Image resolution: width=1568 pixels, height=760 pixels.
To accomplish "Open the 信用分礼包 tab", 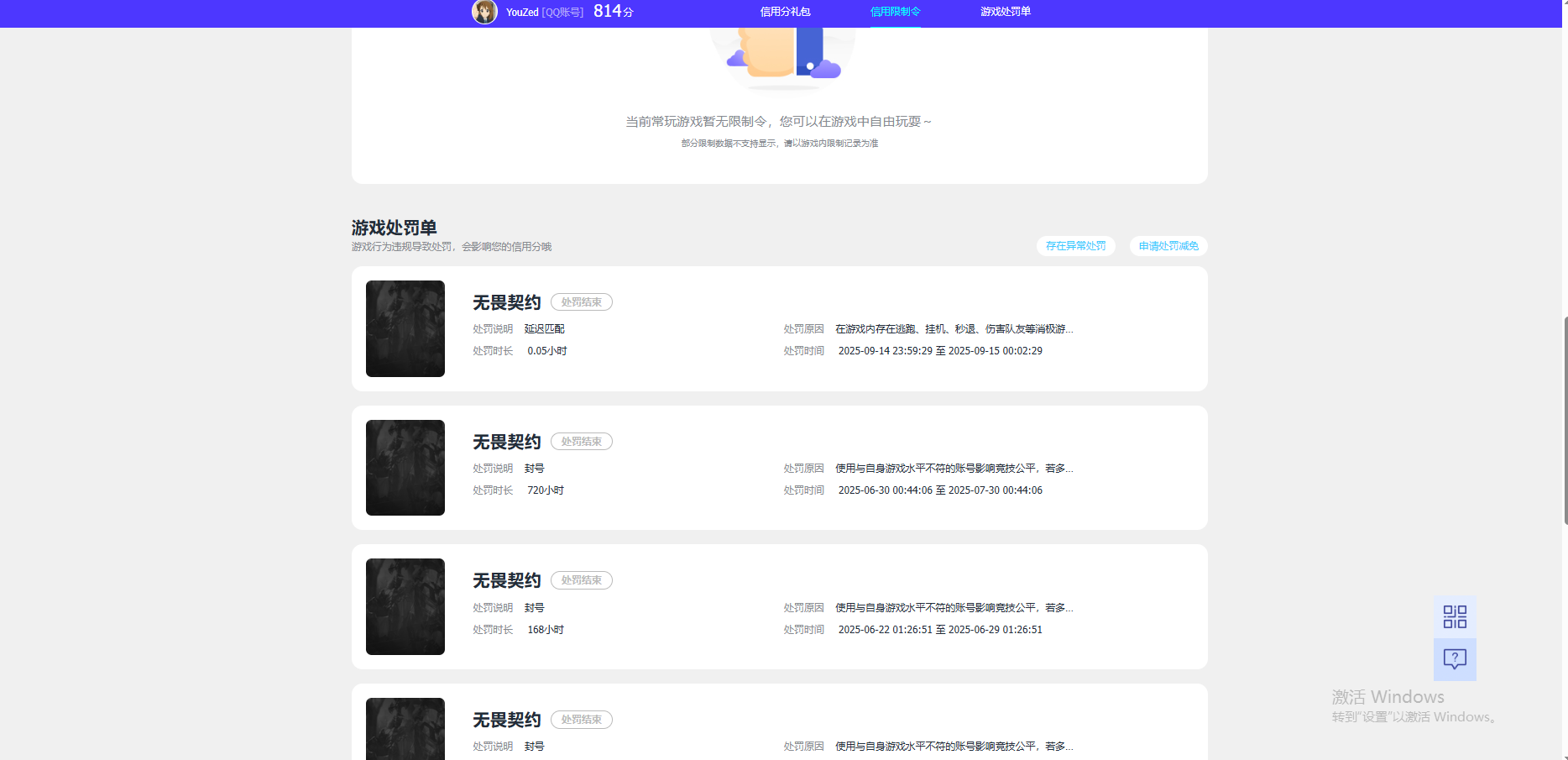I will [x=785, y=12].
